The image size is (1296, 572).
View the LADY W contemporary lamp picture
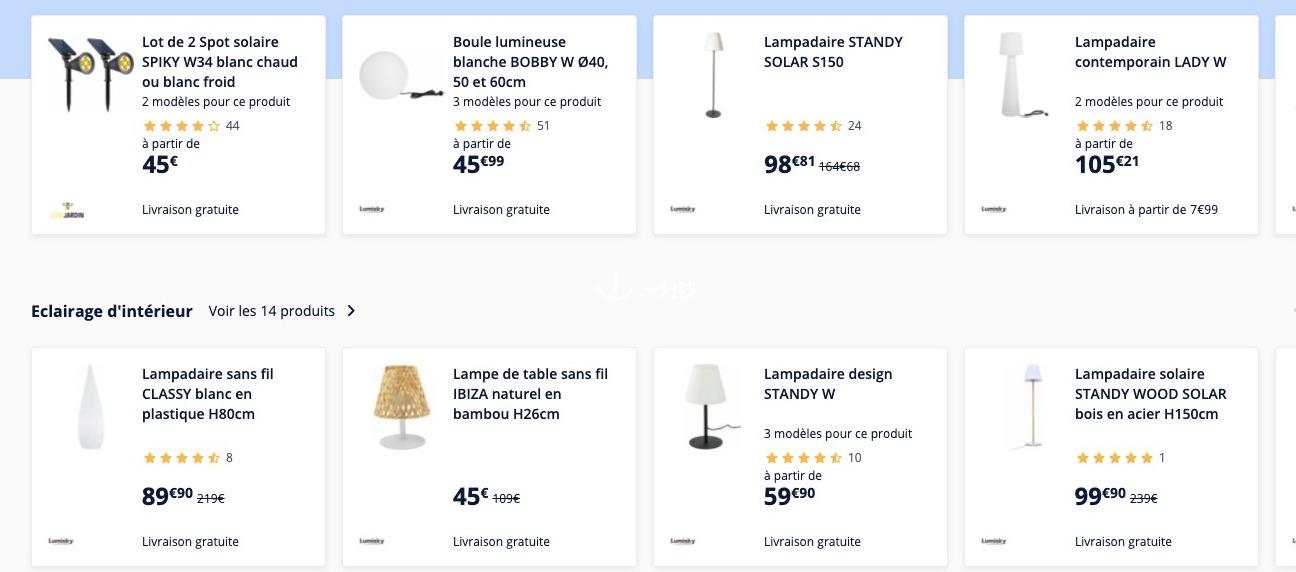[x=1020, y=75]
